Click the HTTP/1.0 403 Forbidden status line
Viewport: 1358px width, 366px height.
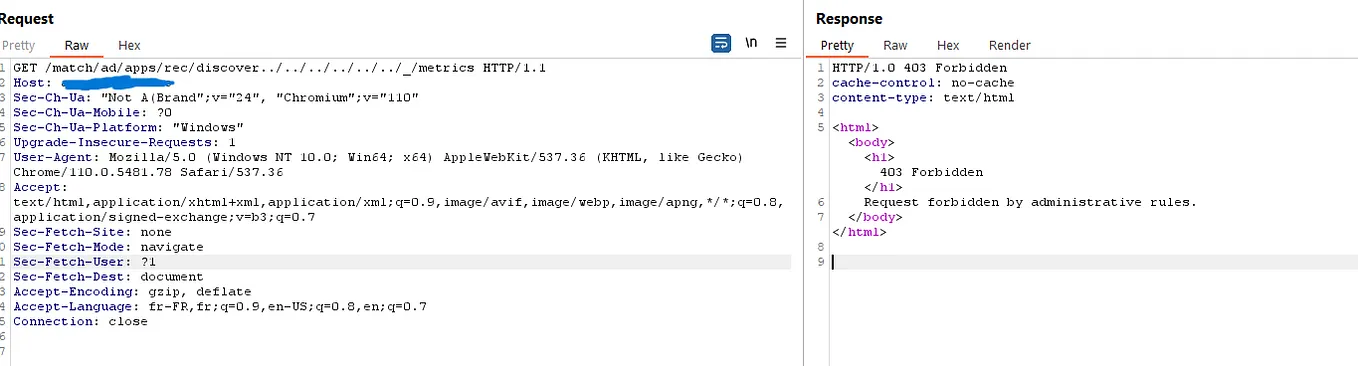click(920, 68)
